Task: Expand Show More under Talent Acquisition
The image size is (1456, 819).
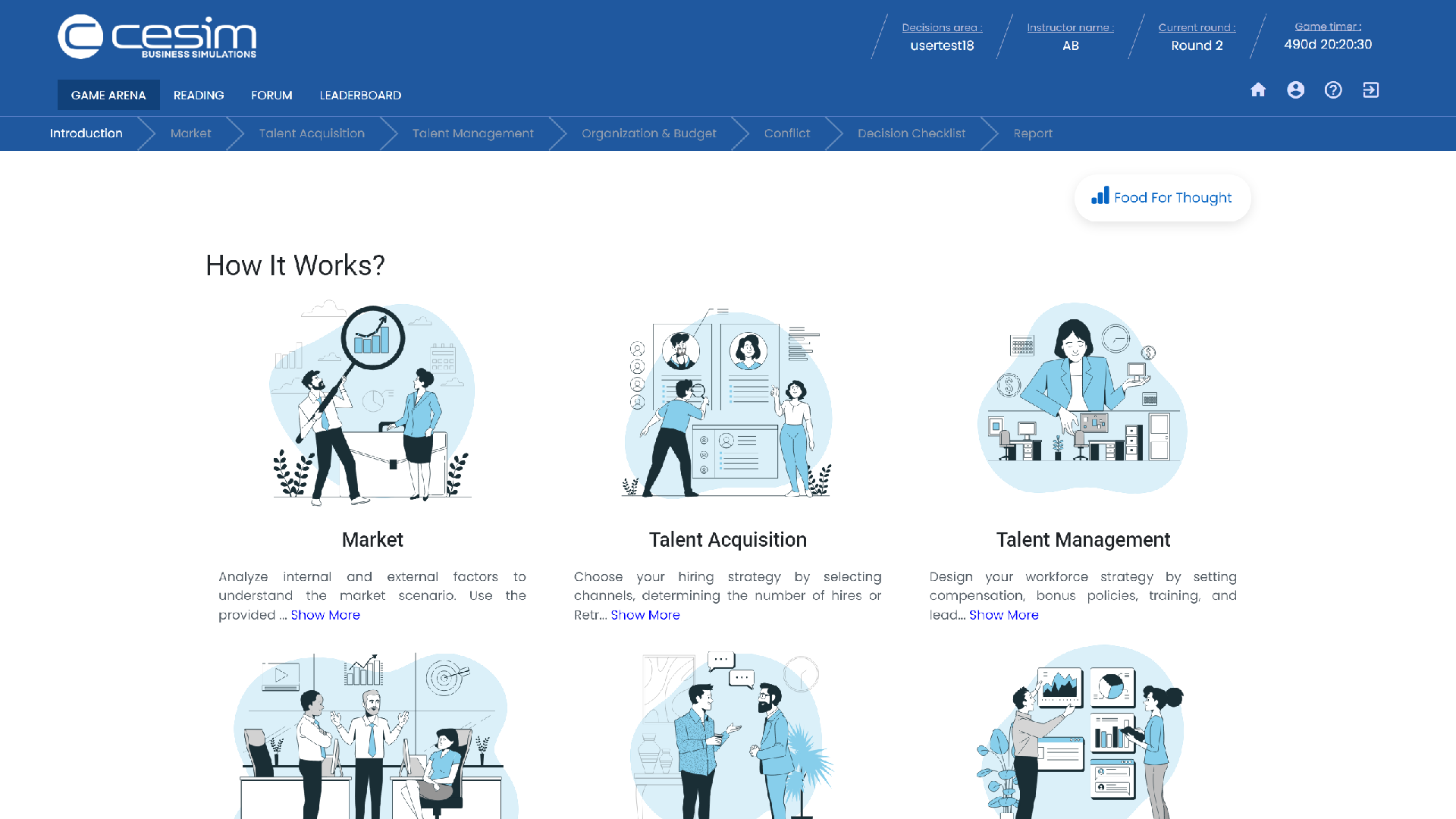Action: click(x=645, y=614)
